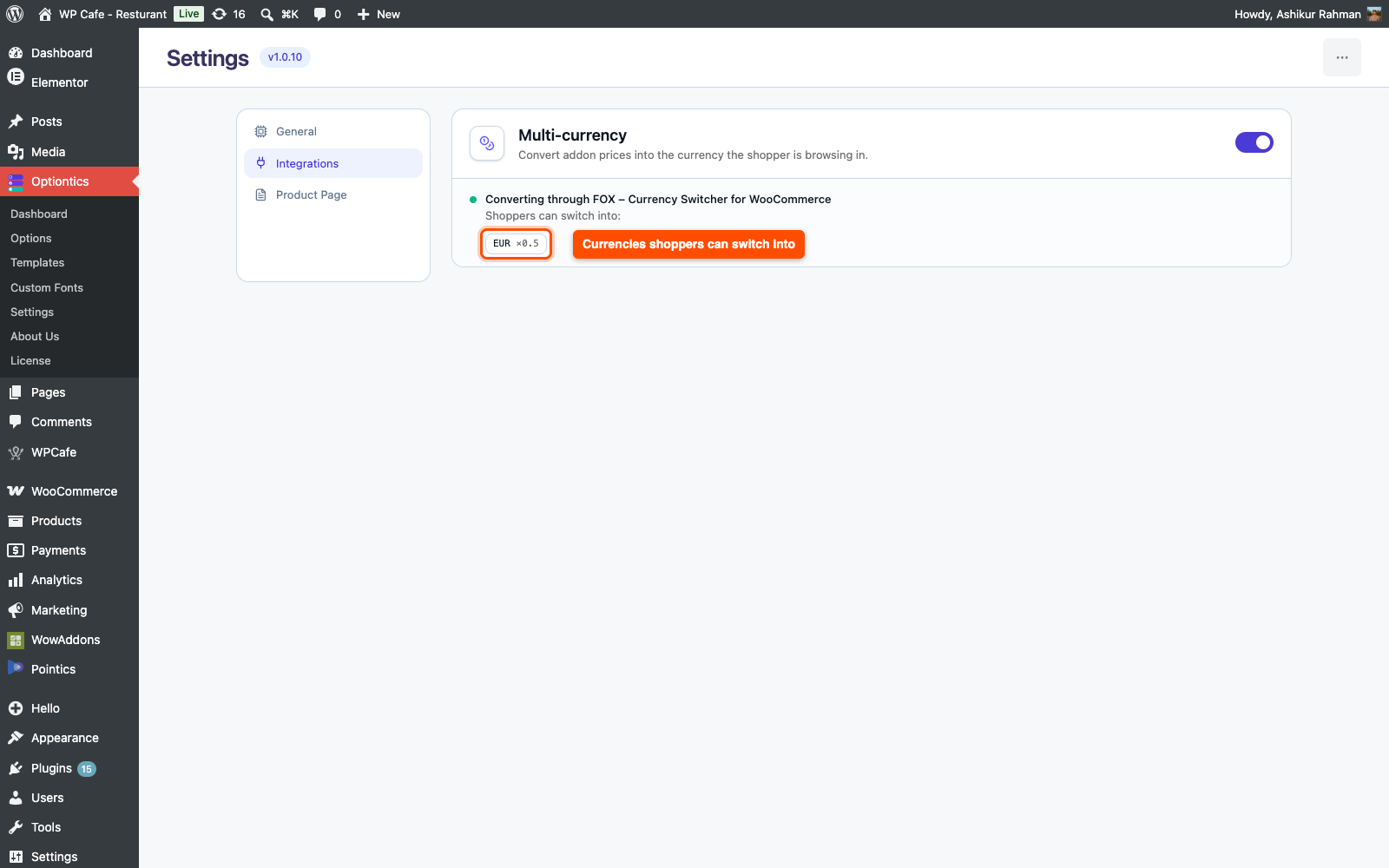Click the WowAddons icon

point(16,640)
